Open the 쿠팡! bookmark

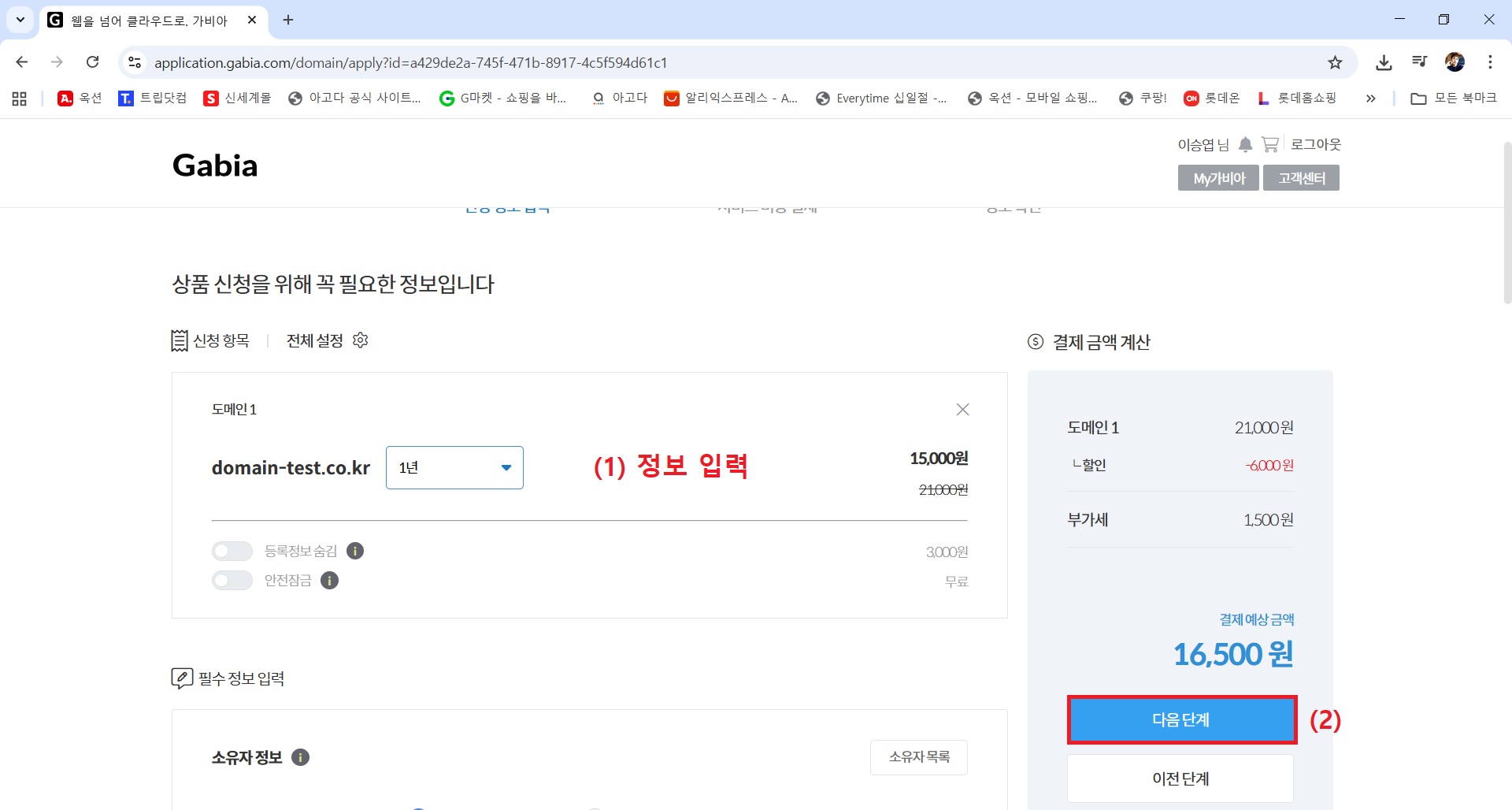tap(1143, 98)
